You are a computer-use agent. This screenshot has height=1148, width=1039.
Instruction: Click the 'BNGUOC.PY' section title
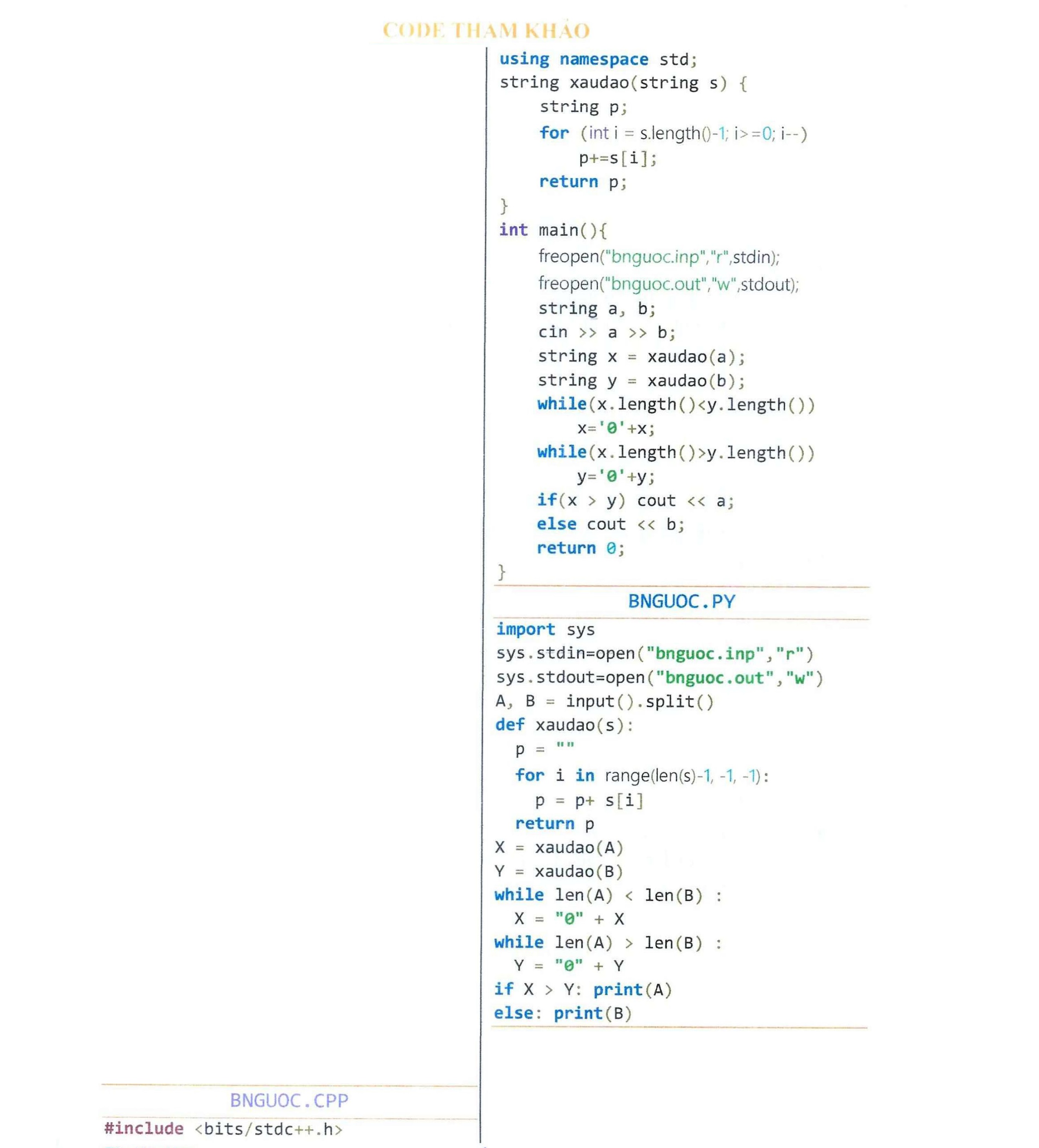tap(681, 602)
